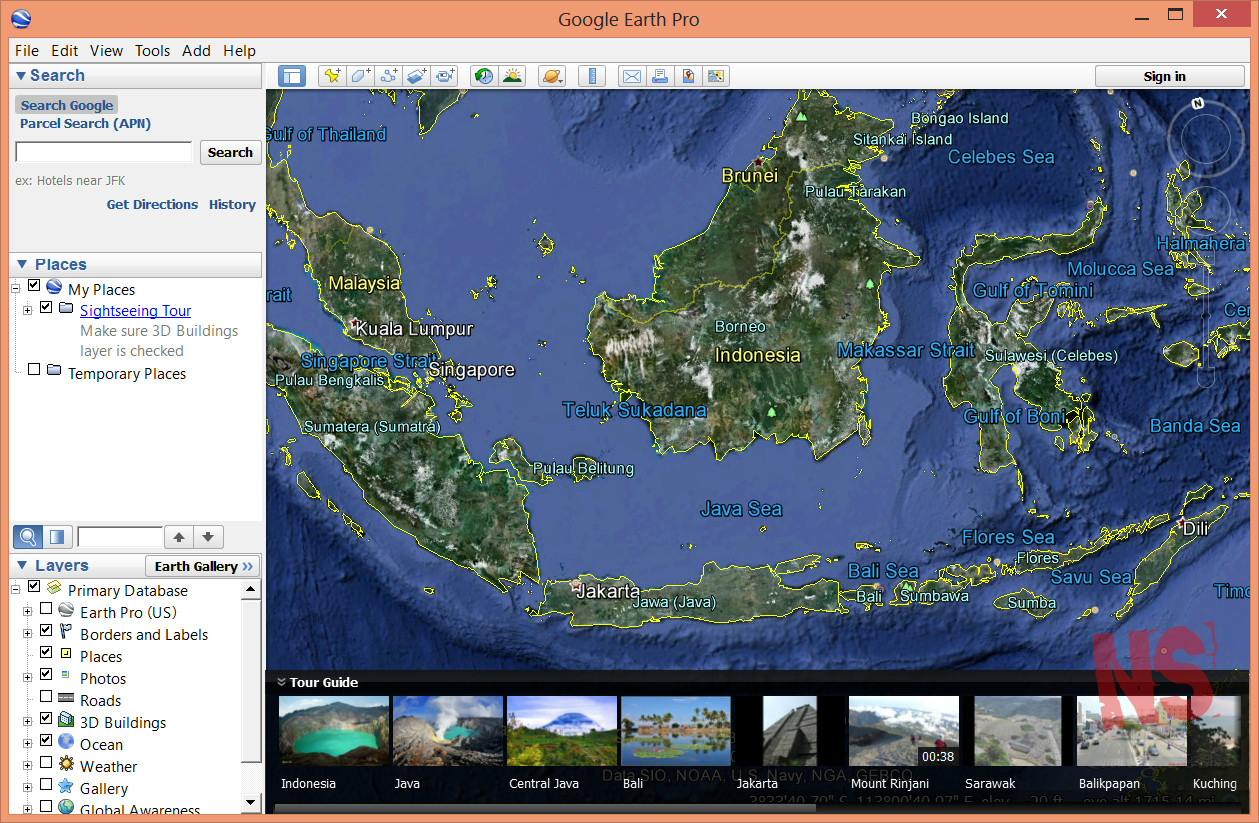
Task: Show the ruler tool
Action: [592, 76]
